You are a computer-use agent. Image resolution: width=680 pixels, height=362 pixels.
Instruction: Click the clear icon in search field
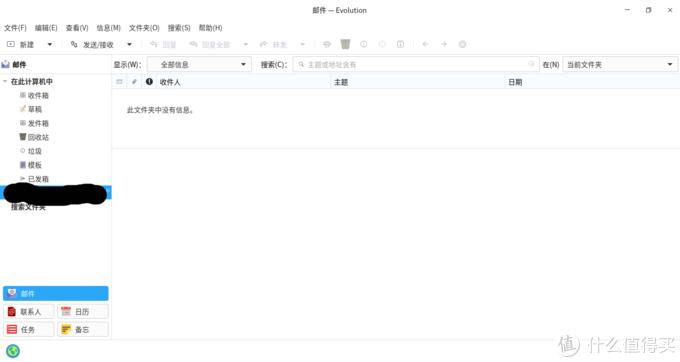pyautogui.click(x=531, y=65)
